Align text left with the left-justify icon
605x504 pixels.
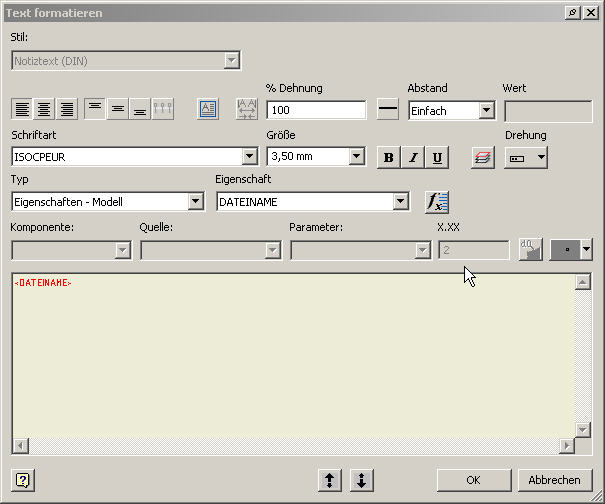coord(22,109)
